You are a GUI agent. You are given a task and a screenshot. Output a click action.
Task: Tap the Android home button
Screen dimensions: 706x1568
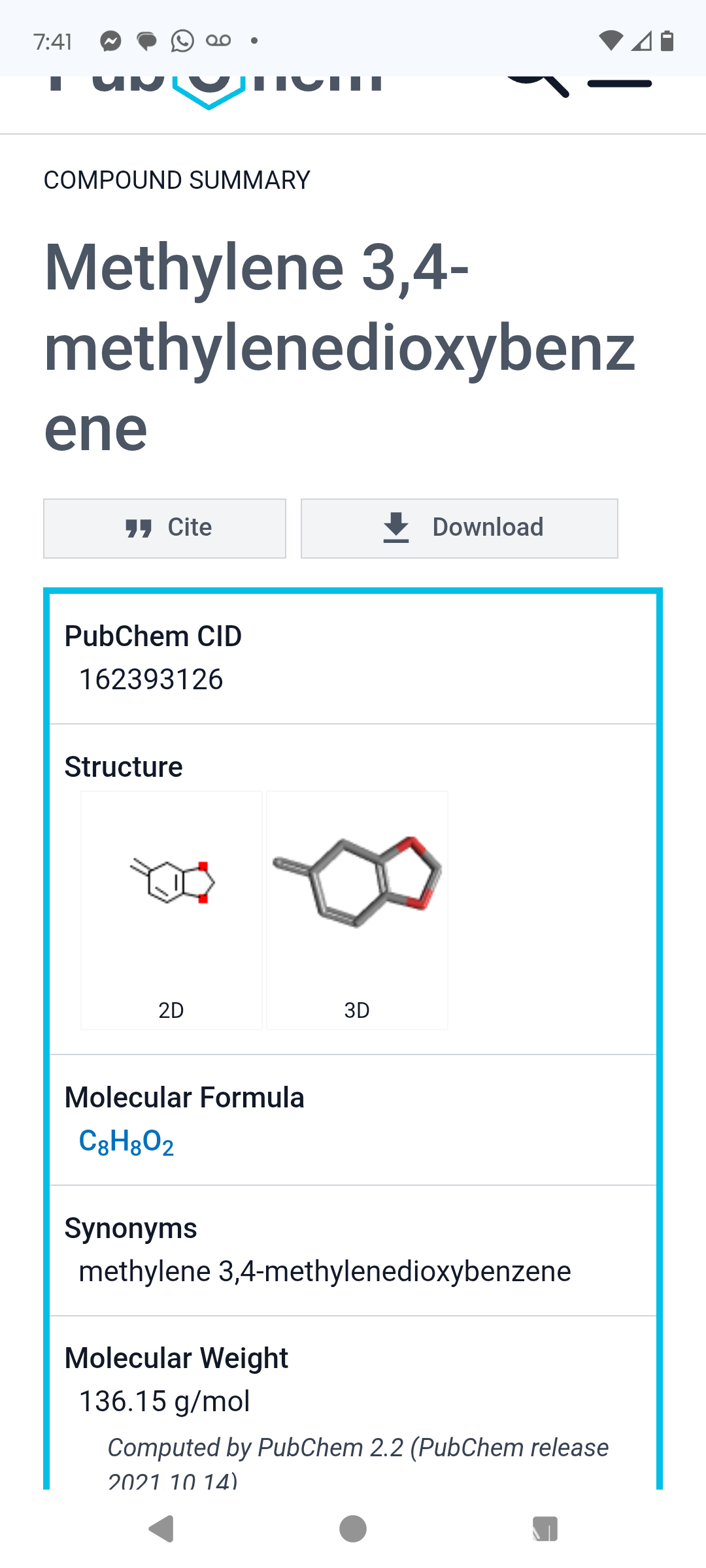[353, 1529]
